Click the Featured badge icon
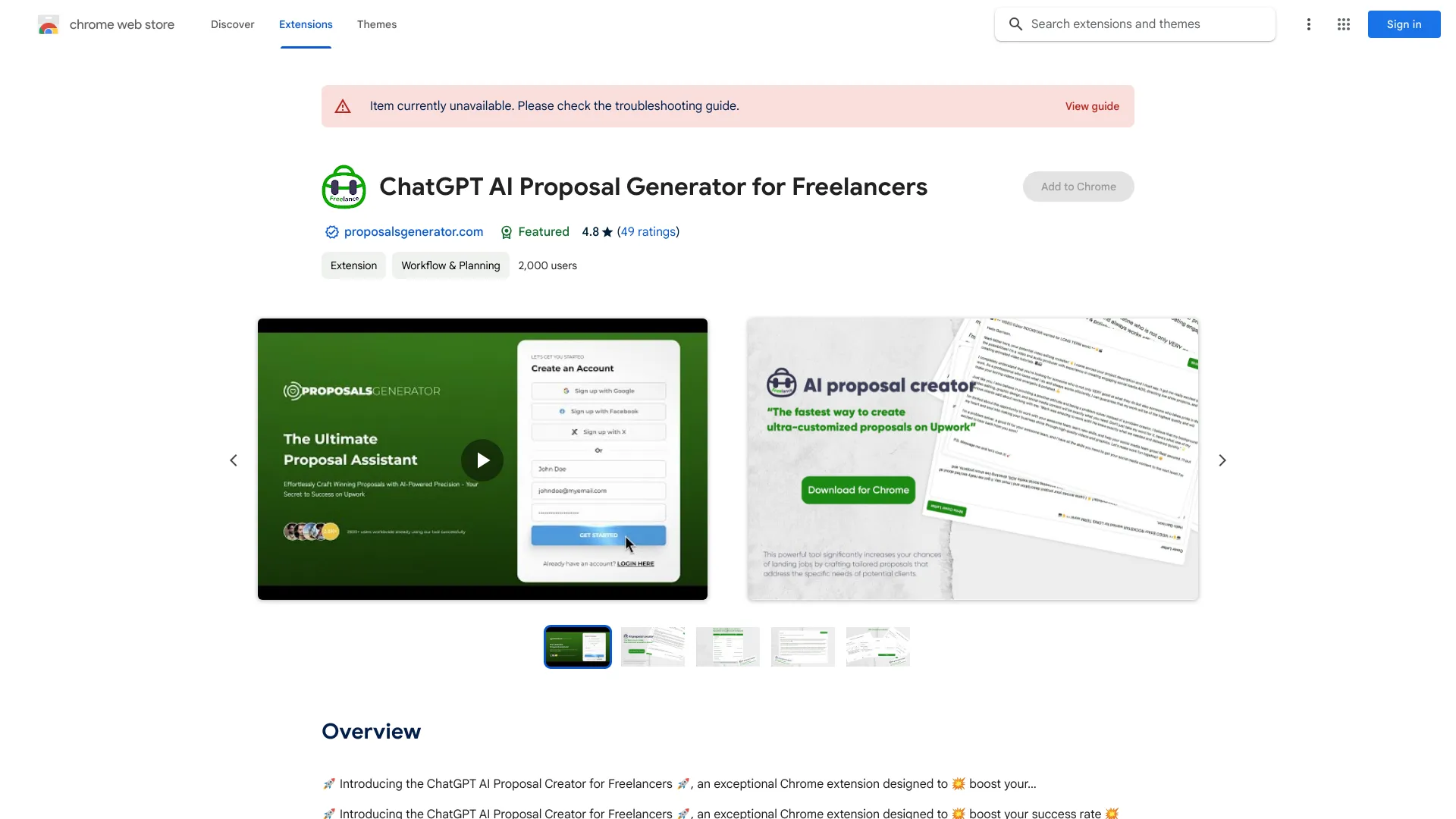The image size is (1456, 819). point(505,232)
